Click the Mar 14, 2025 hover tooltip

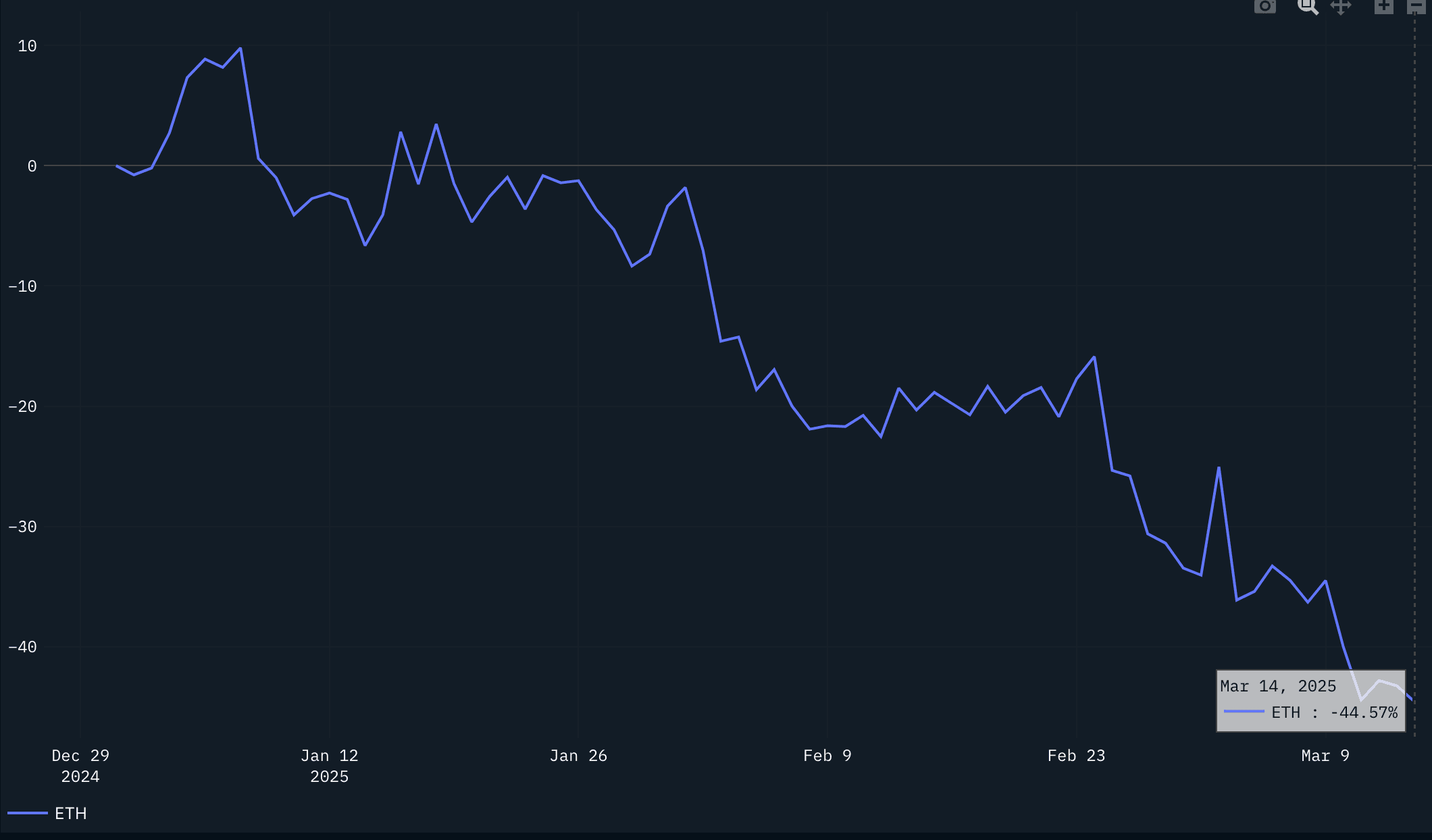(1310, 700)
